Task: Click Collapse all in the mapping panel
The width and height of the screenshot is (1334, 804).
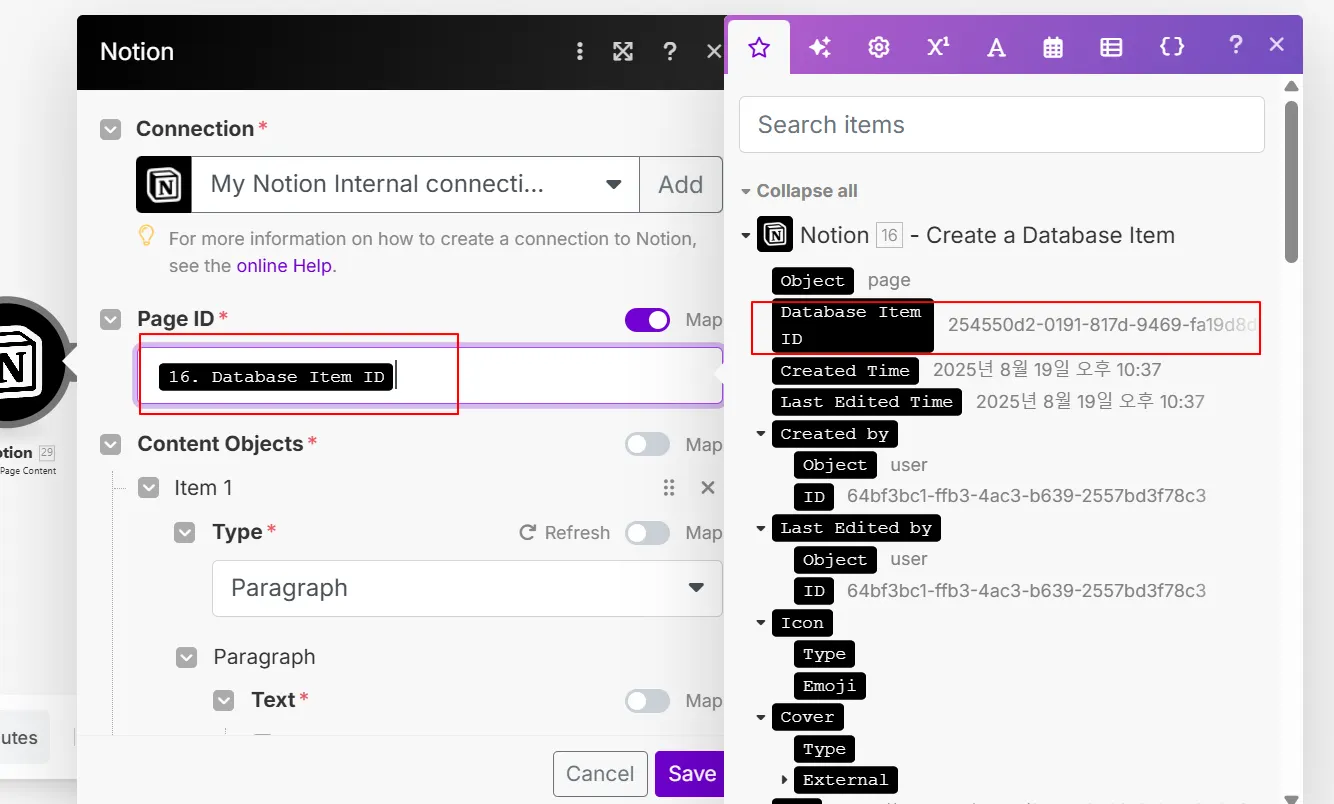Action: (x=807, y=191)
